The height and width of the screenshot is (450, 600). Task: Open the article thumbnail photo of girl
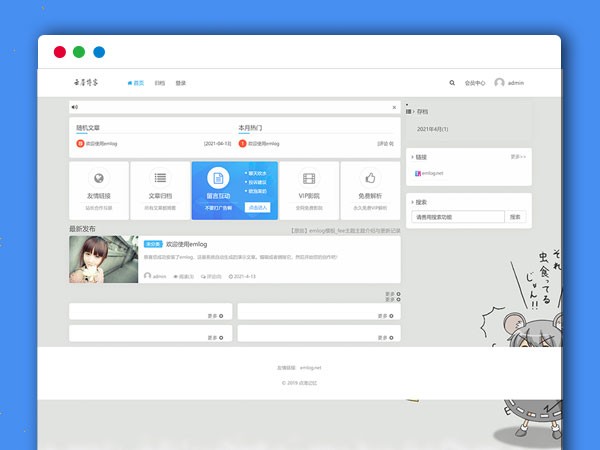pyautogui.click(x=104, y=260)
